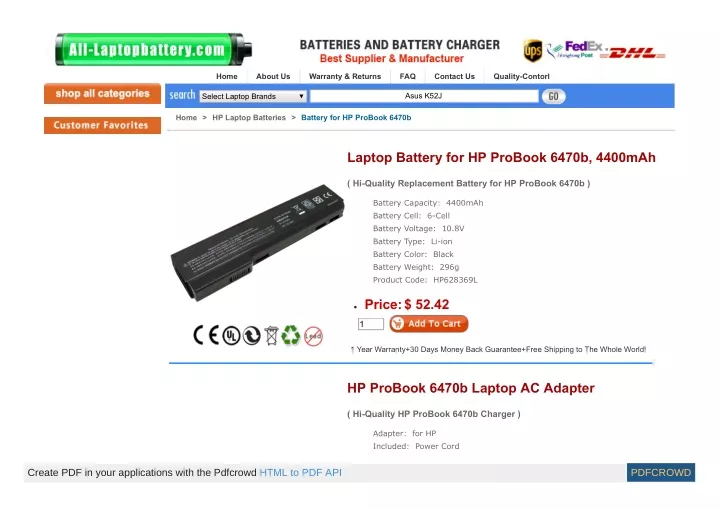The height and width of the screenshot is (509, 720).
Task: Click the Add To Cart button
Action: (x=429, y=323)
